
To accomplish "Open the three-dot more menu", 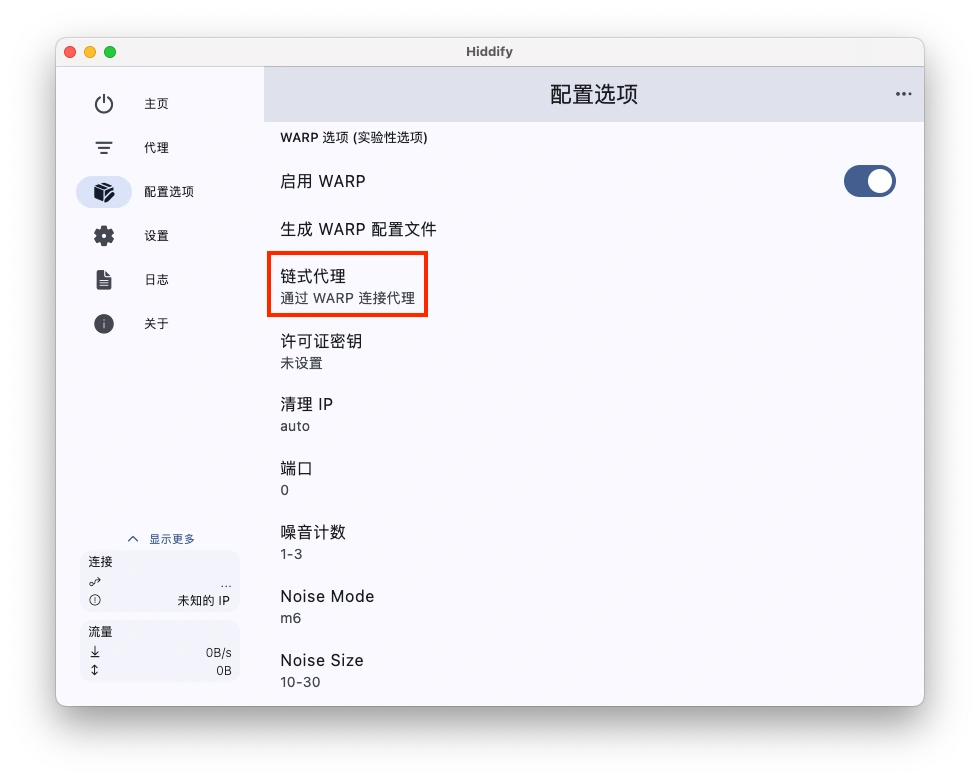I will (x=903, y=94).
